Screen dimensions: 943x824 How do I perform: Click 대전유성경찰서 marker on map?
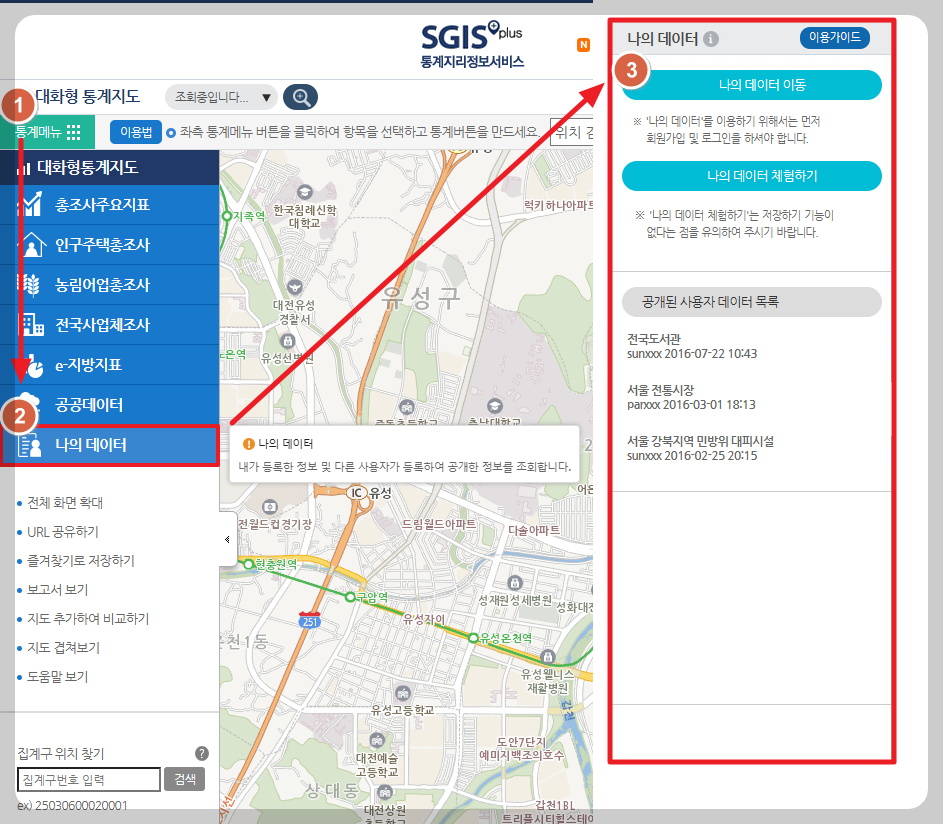(x=295, y=286)
